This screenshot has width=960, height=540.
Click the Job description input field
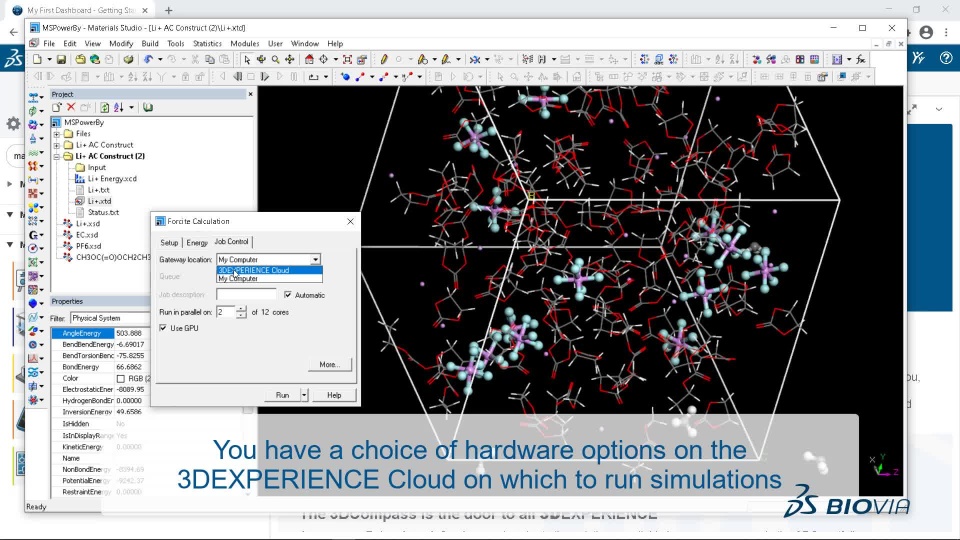246,295
